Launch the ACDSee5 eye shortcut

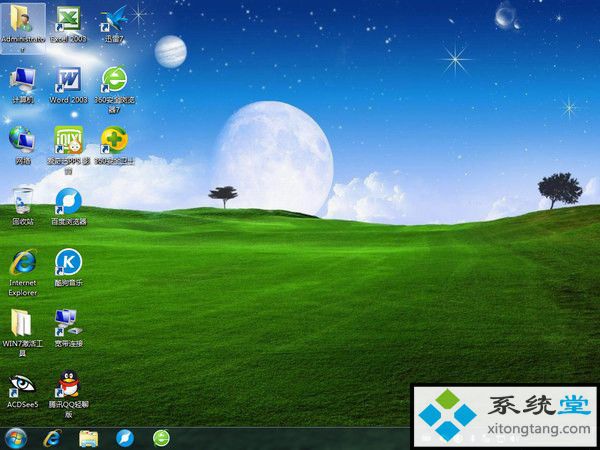point(23,390)
